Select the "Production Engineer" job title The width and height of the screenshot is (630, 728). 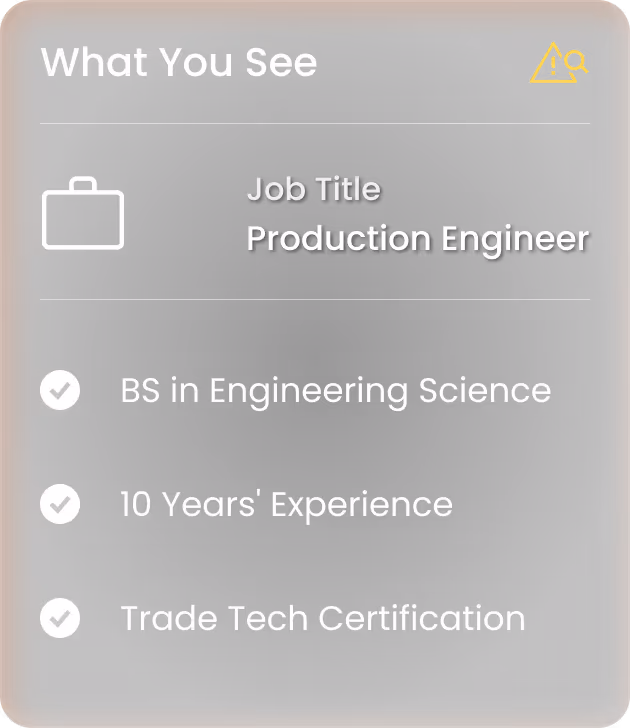[x=418, y=239]
